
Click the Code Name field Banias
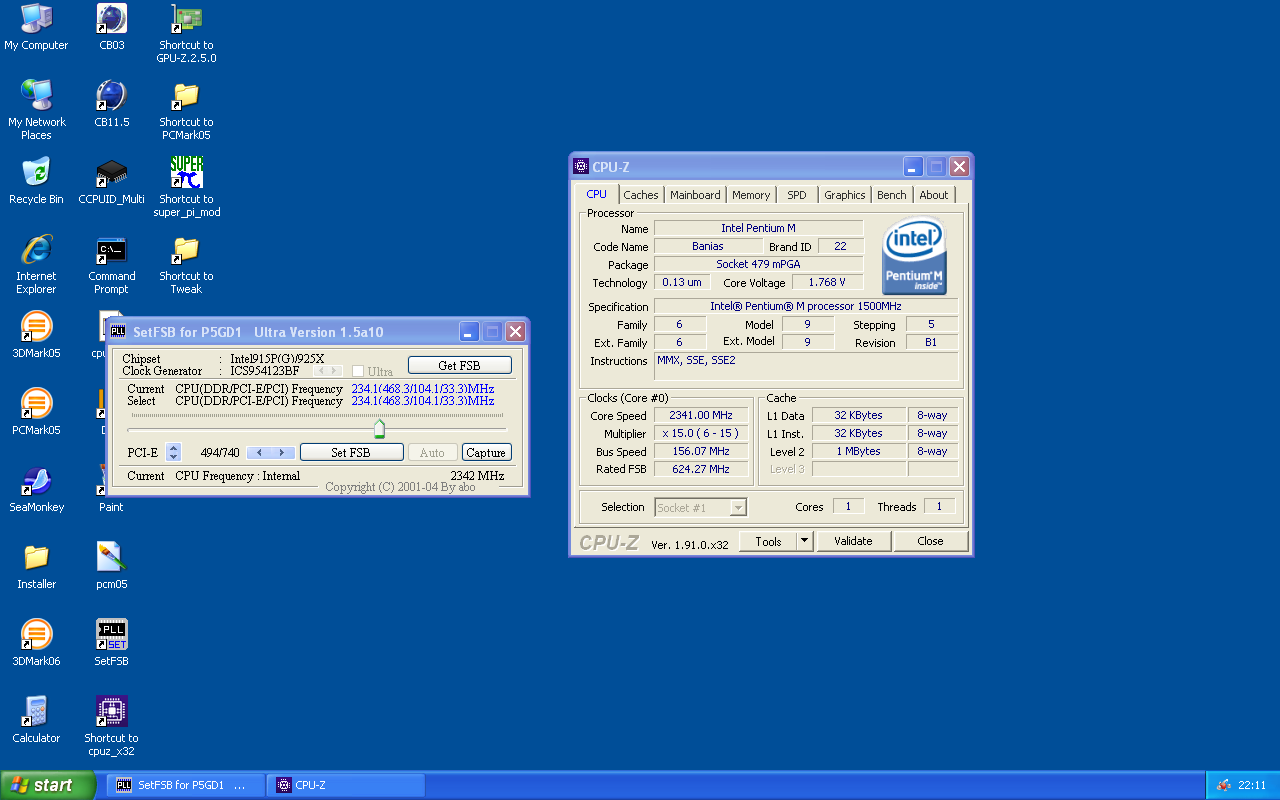tap(708, 246)
